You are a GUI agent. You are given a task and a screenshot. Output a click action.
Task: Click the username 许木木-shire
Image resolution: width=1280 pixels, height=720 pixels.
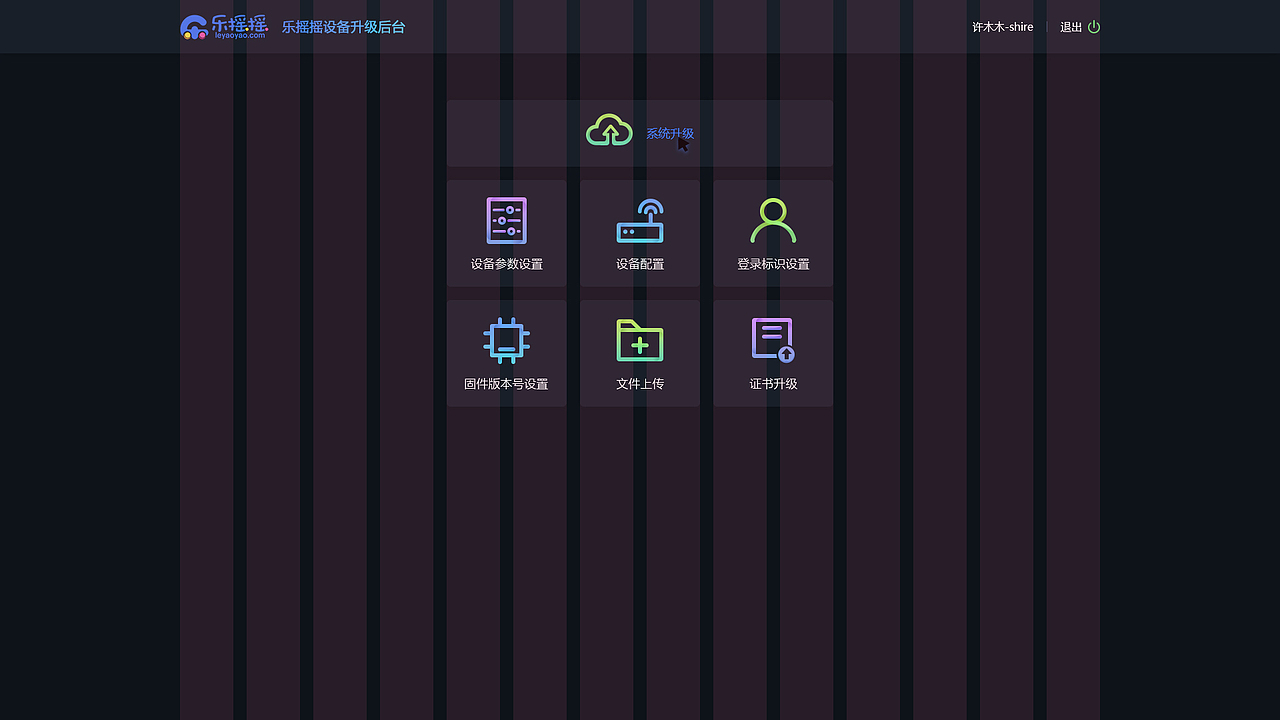pos(1002,27)
